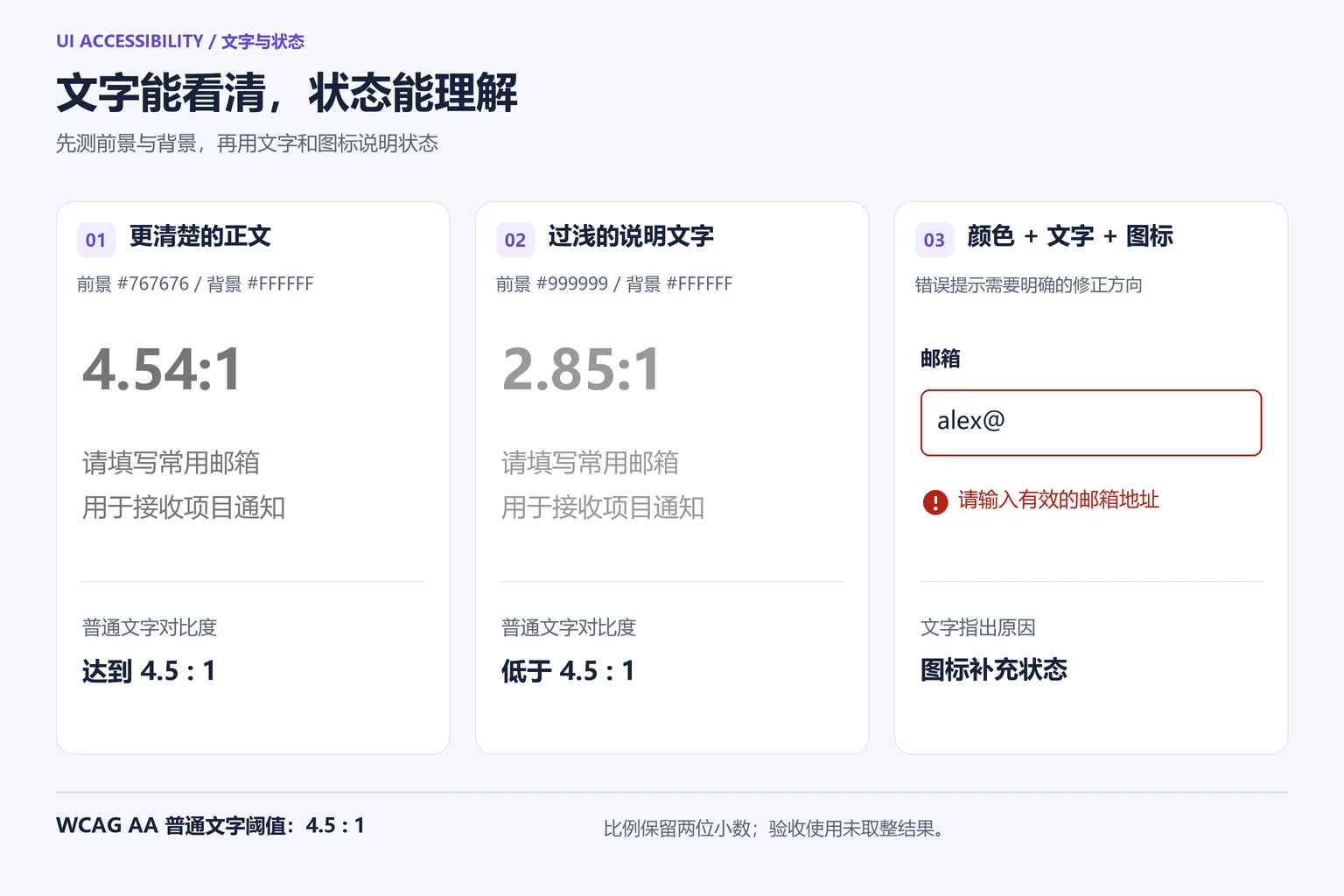Select the heading 颜色 + 文字 + 图标
Image resolution: width=1344 pixels, height=896 pixels.
coord(1070,236)
